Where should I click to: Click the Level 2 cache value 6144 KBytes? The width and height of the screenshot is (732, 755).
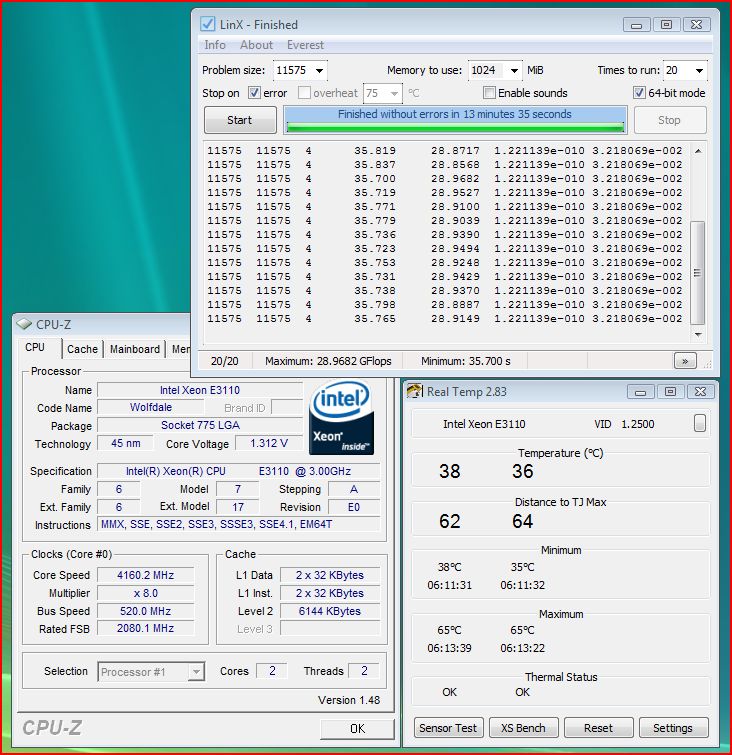point(330,611)
